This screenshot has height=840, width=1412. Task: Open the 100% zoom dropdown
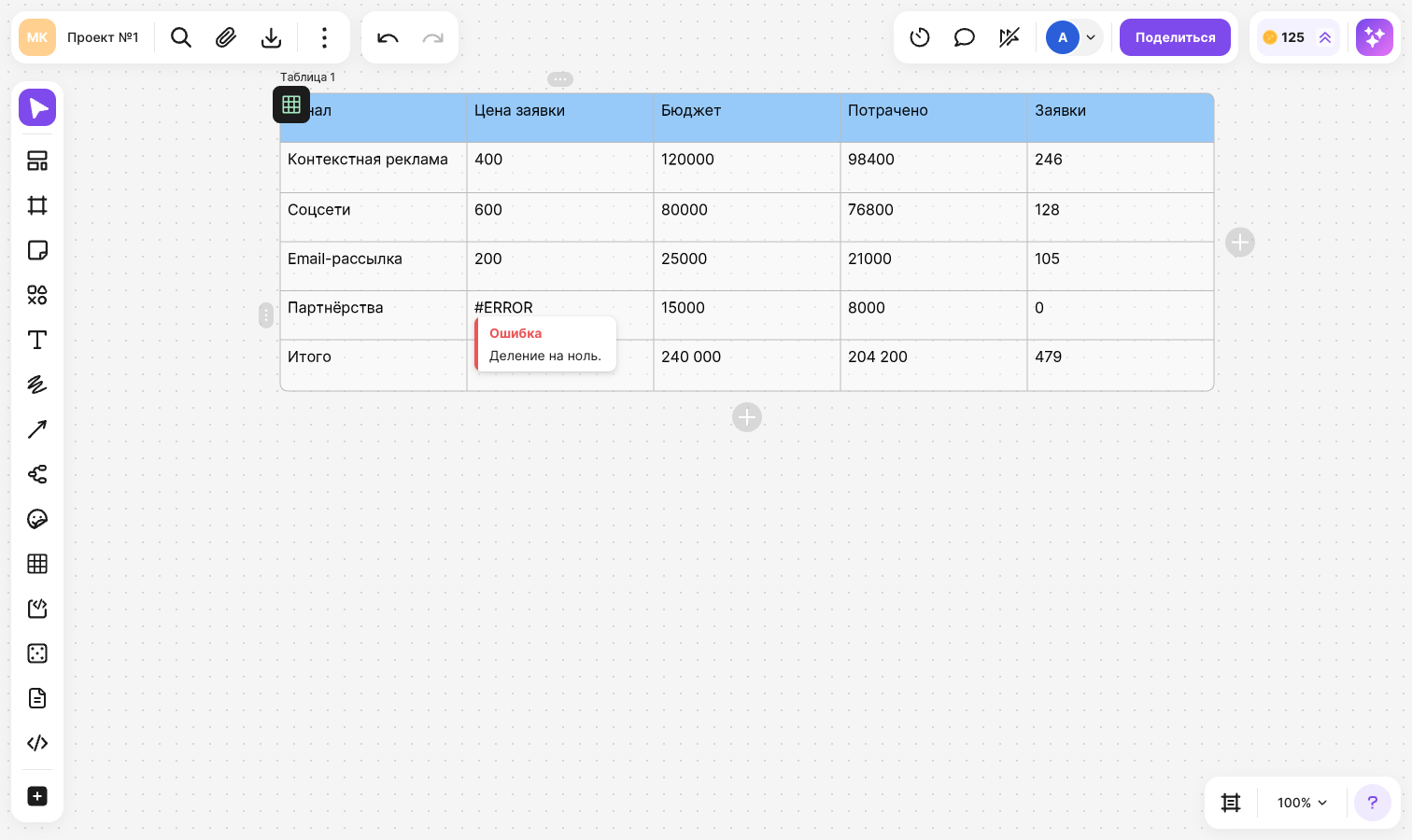click(1302, 803)
